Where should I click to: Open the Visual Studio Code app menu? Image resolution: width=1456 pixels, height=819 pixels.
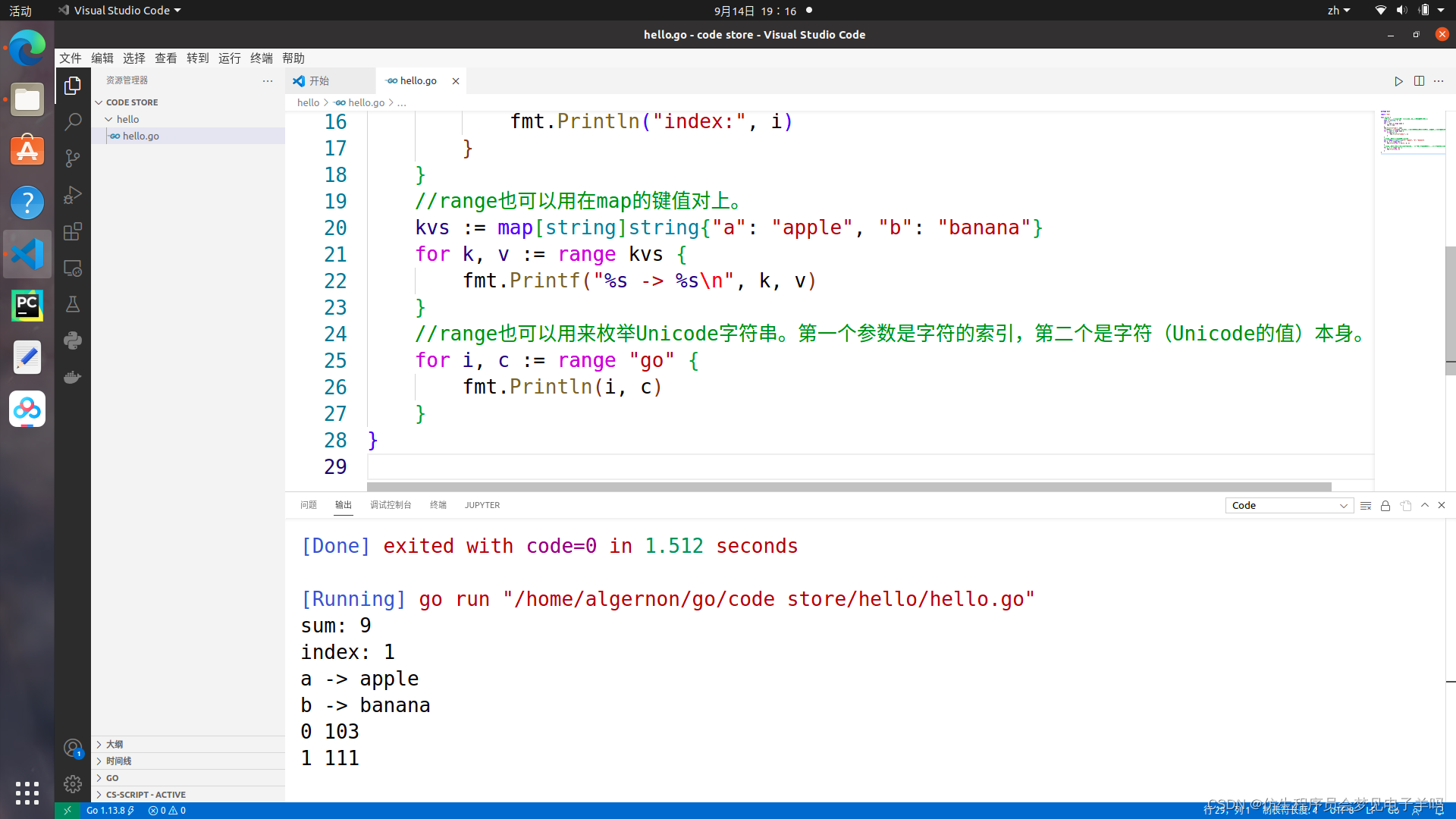tap(120, 11)
